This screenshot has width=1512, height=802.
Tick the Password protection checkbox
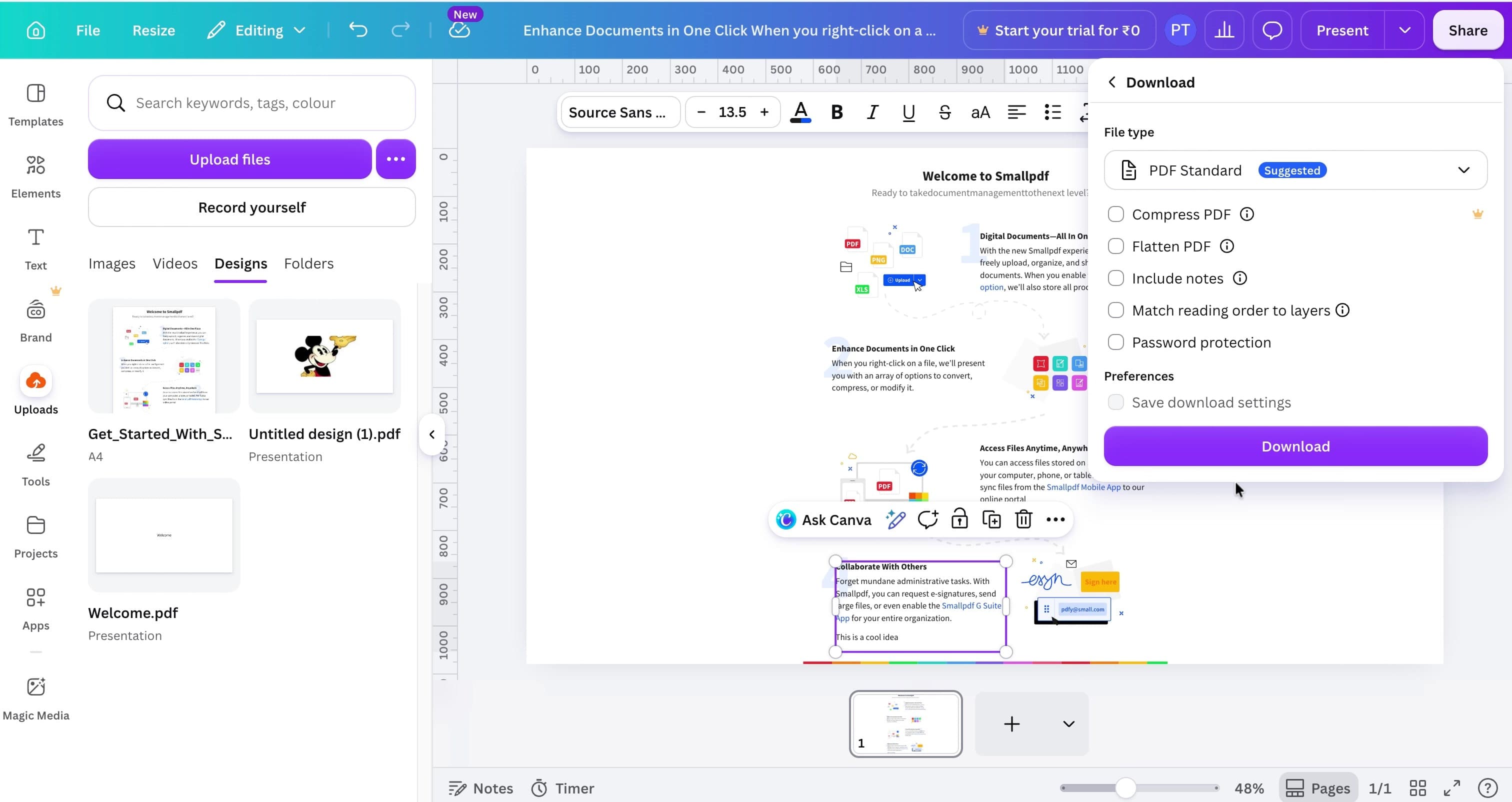(x=1115, y=342)
